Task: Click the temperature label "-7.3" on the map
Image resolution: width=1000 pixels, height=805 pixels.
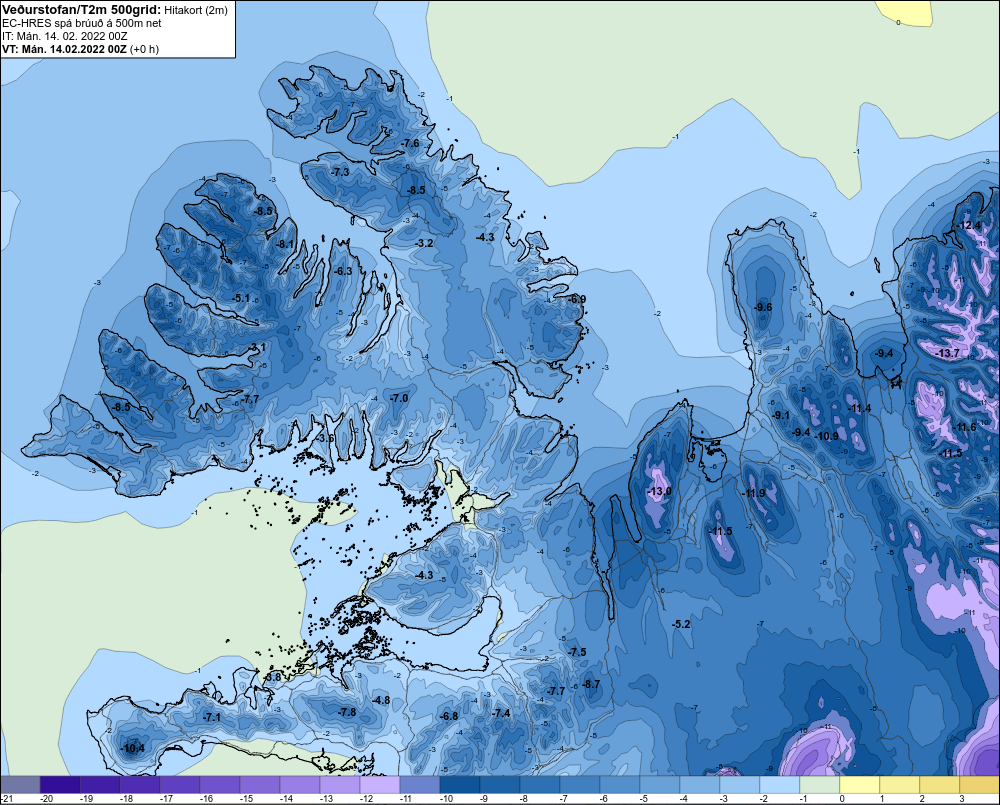Action: (x=340, y=172)
